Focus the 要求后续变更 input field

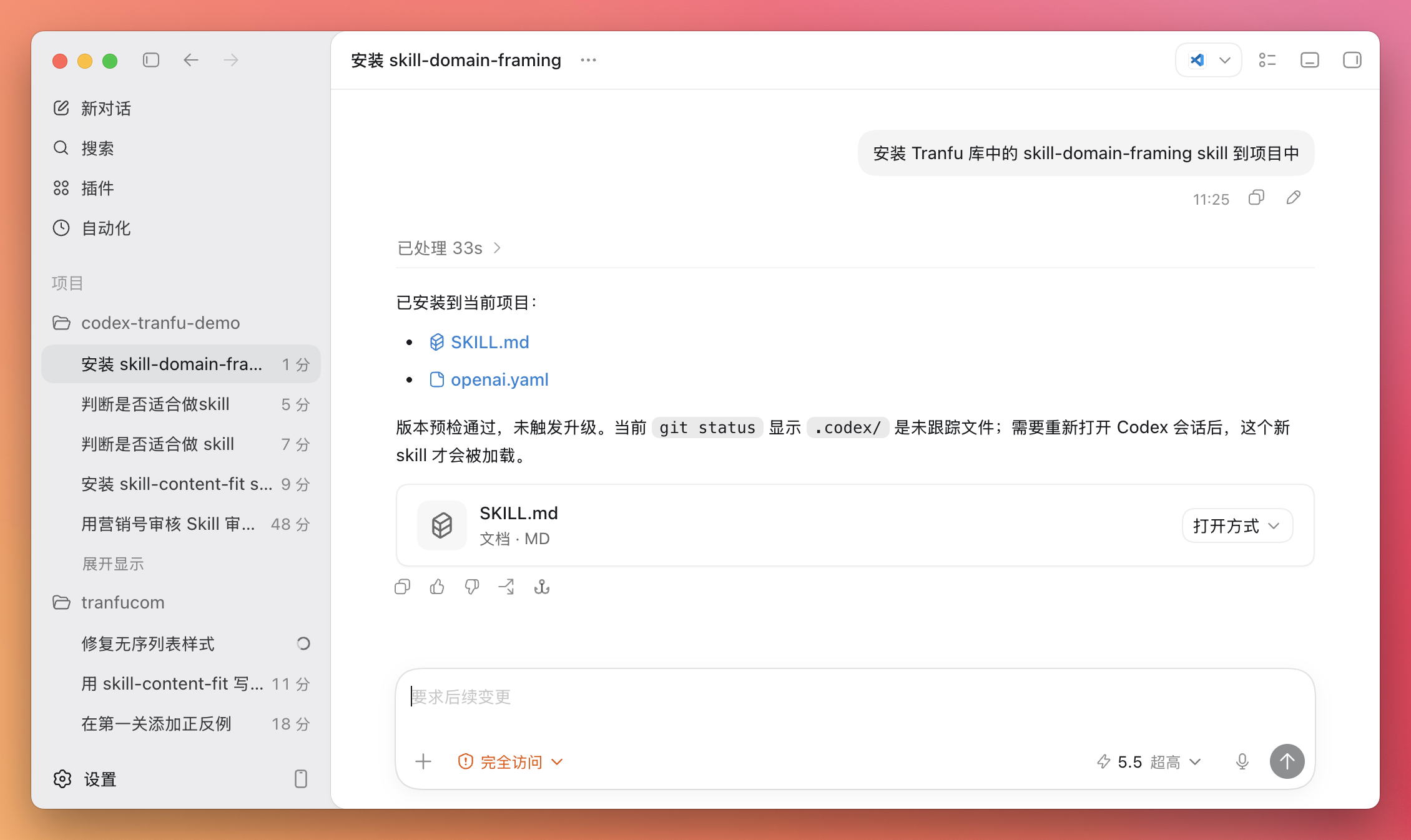[x=855, y=697]
